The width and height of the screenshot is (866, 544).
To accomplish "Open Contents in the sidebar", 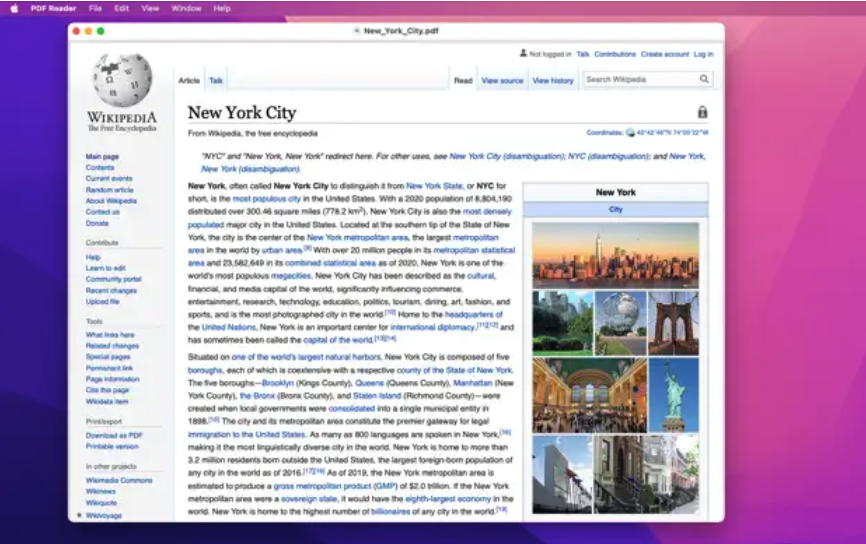I will pos(100,167).
